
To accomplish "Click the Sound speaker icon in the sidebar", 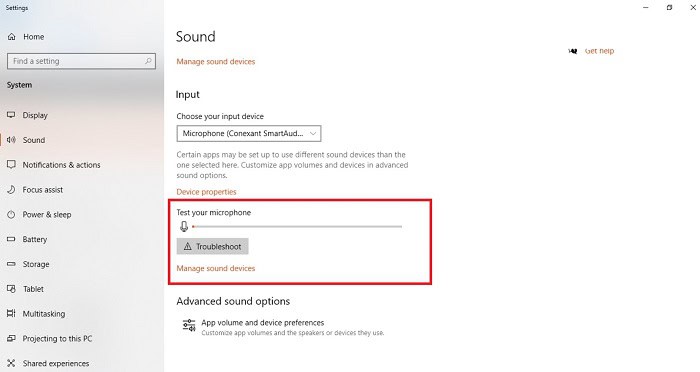I will (11, 140).
